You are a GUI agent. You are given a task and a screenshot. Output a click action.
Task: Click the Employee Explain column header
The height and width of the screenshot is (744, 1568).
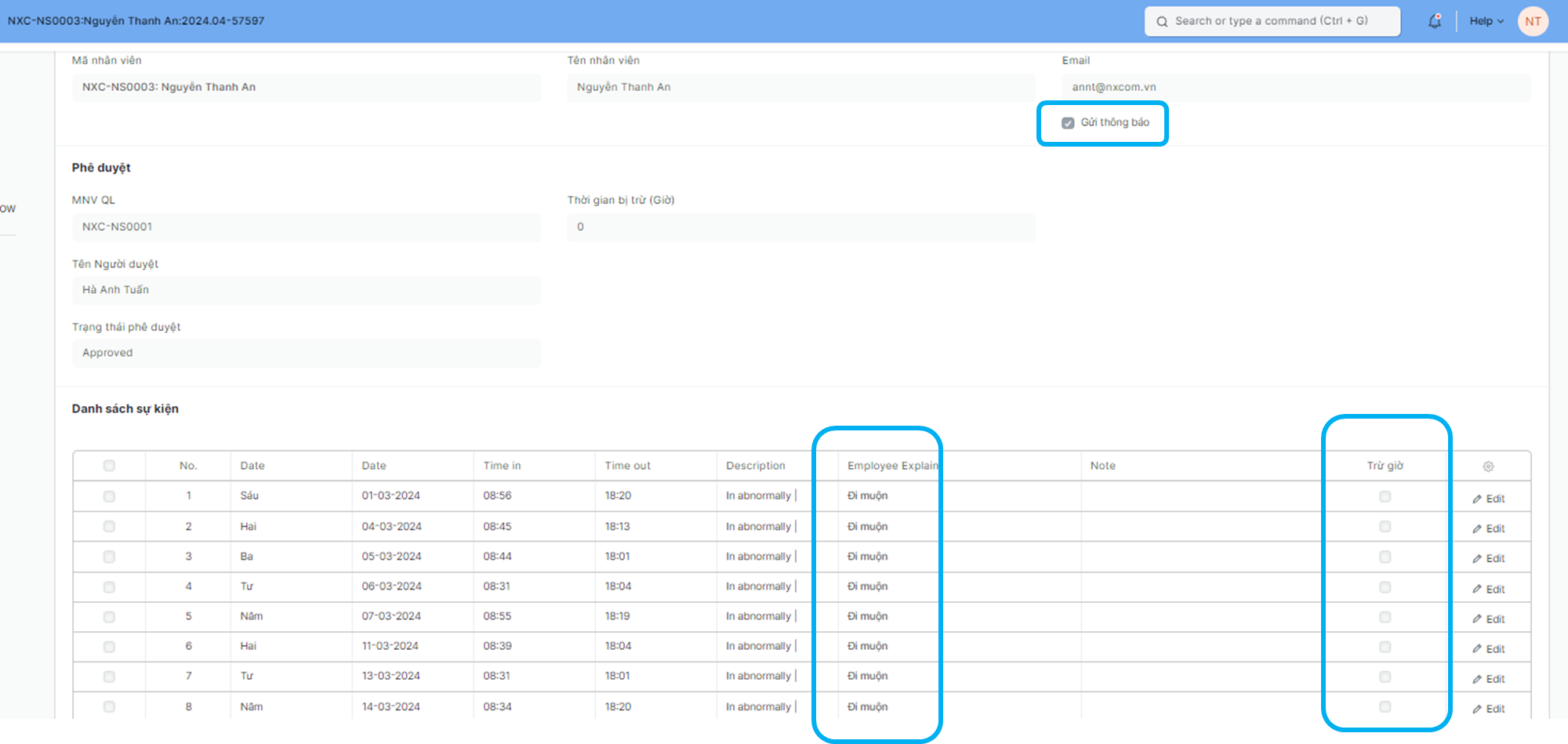(x=892, y=466)
